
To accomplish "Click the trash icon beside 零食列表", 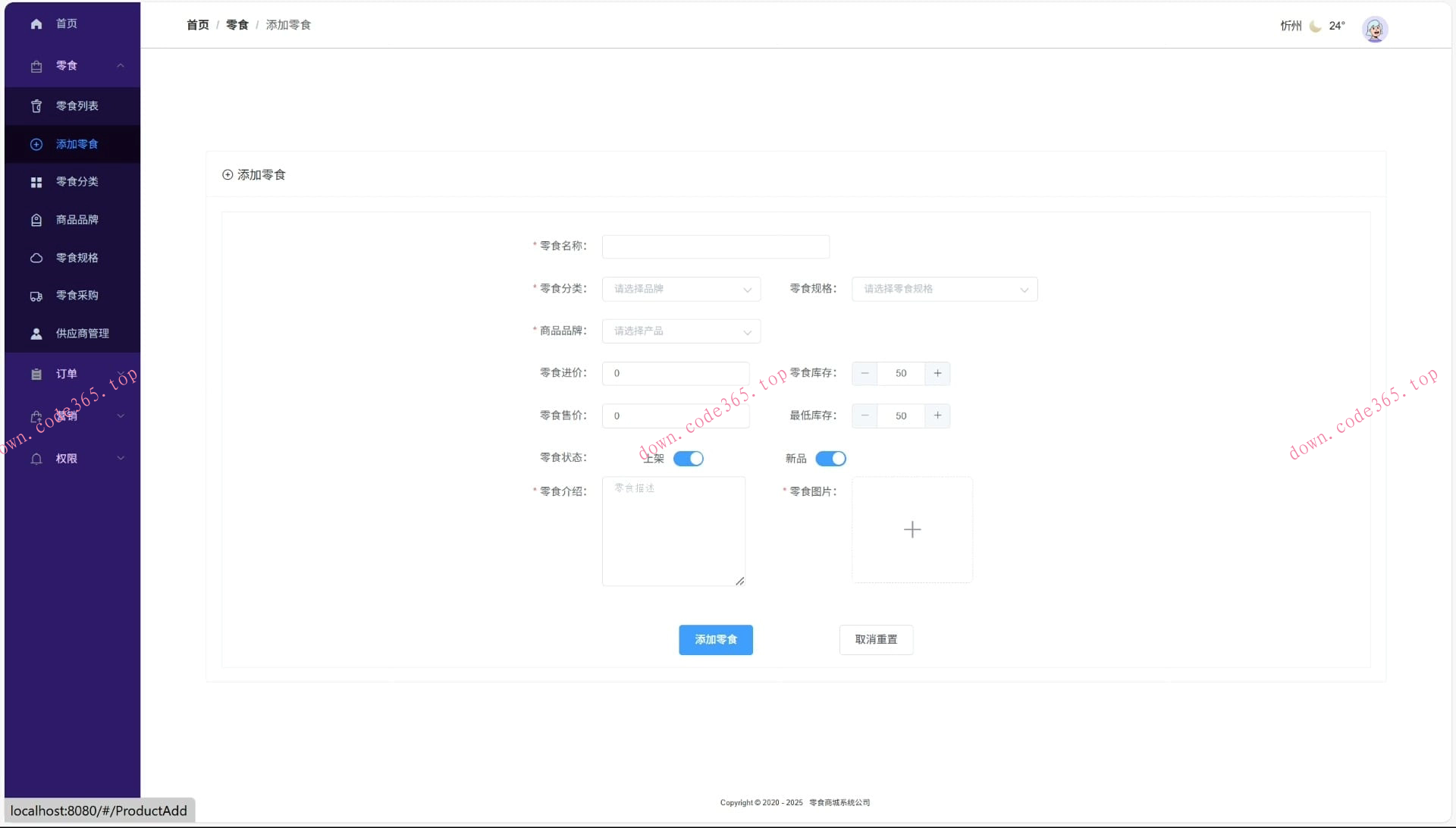I will (x=36, y=106).
